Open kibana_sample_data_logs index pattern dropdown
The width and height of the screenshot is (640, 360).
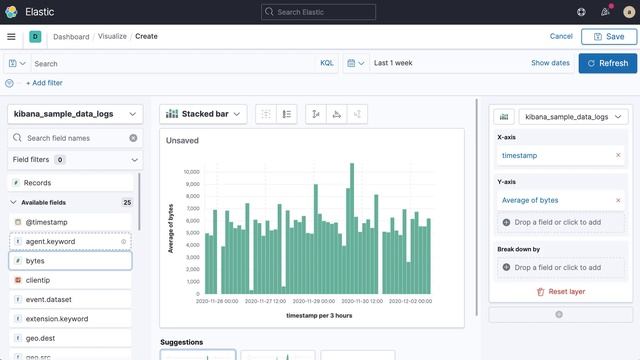[x=75, y=114]
